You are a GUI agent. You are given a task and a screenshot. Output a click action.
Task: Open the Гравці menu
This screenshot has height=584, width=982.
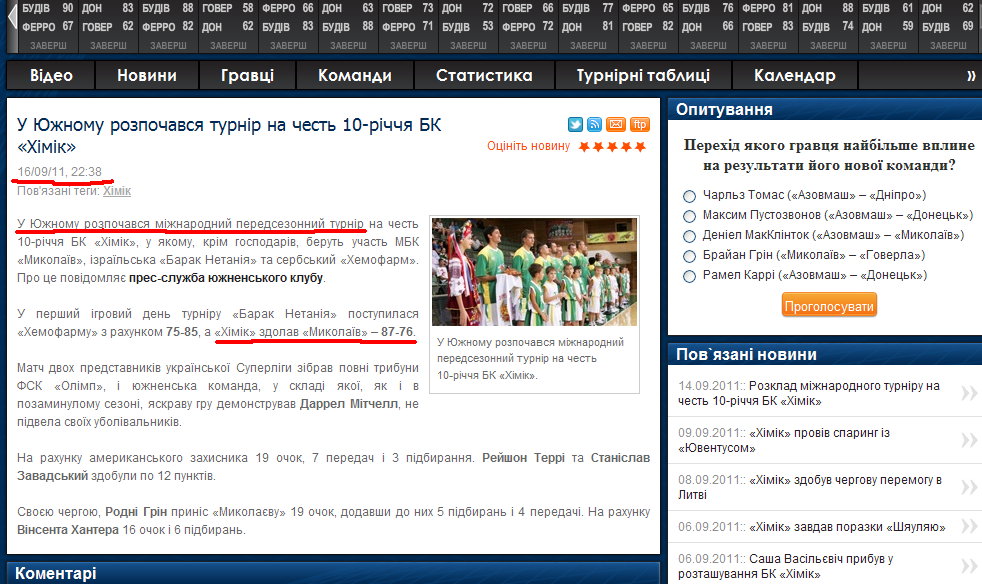point(247,76)
